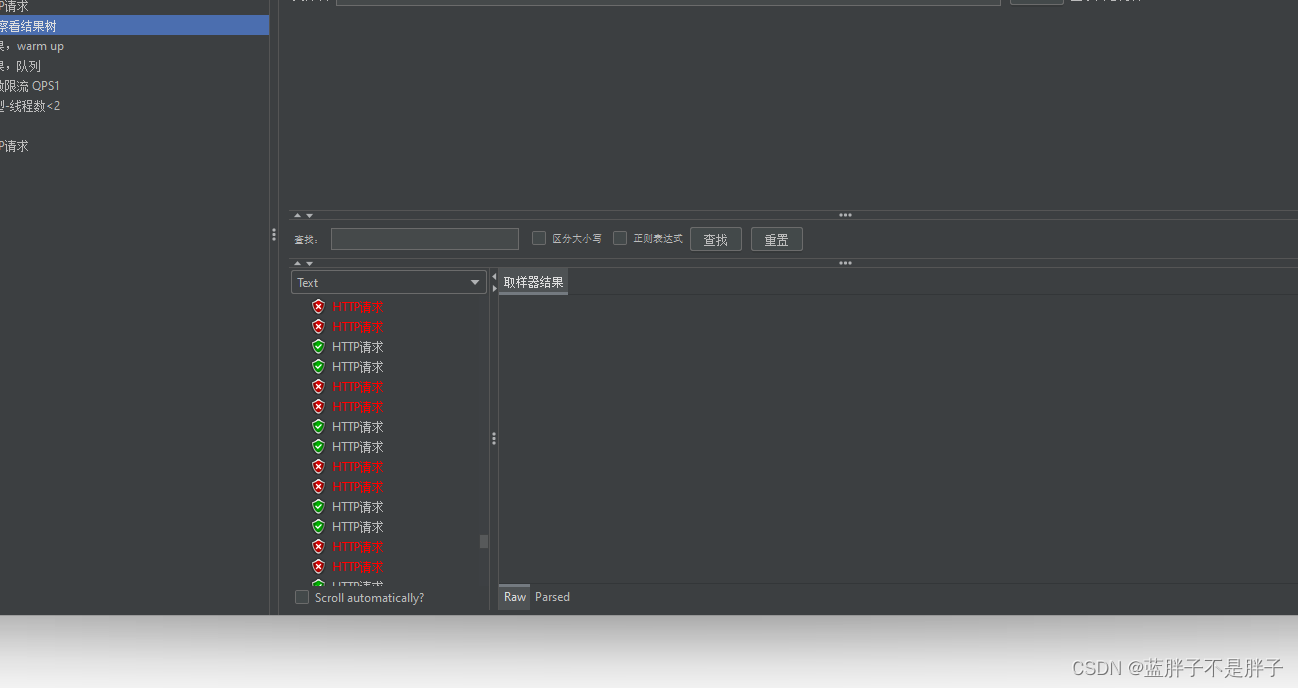Select the 'warm up' tree node

click(32, 46)
